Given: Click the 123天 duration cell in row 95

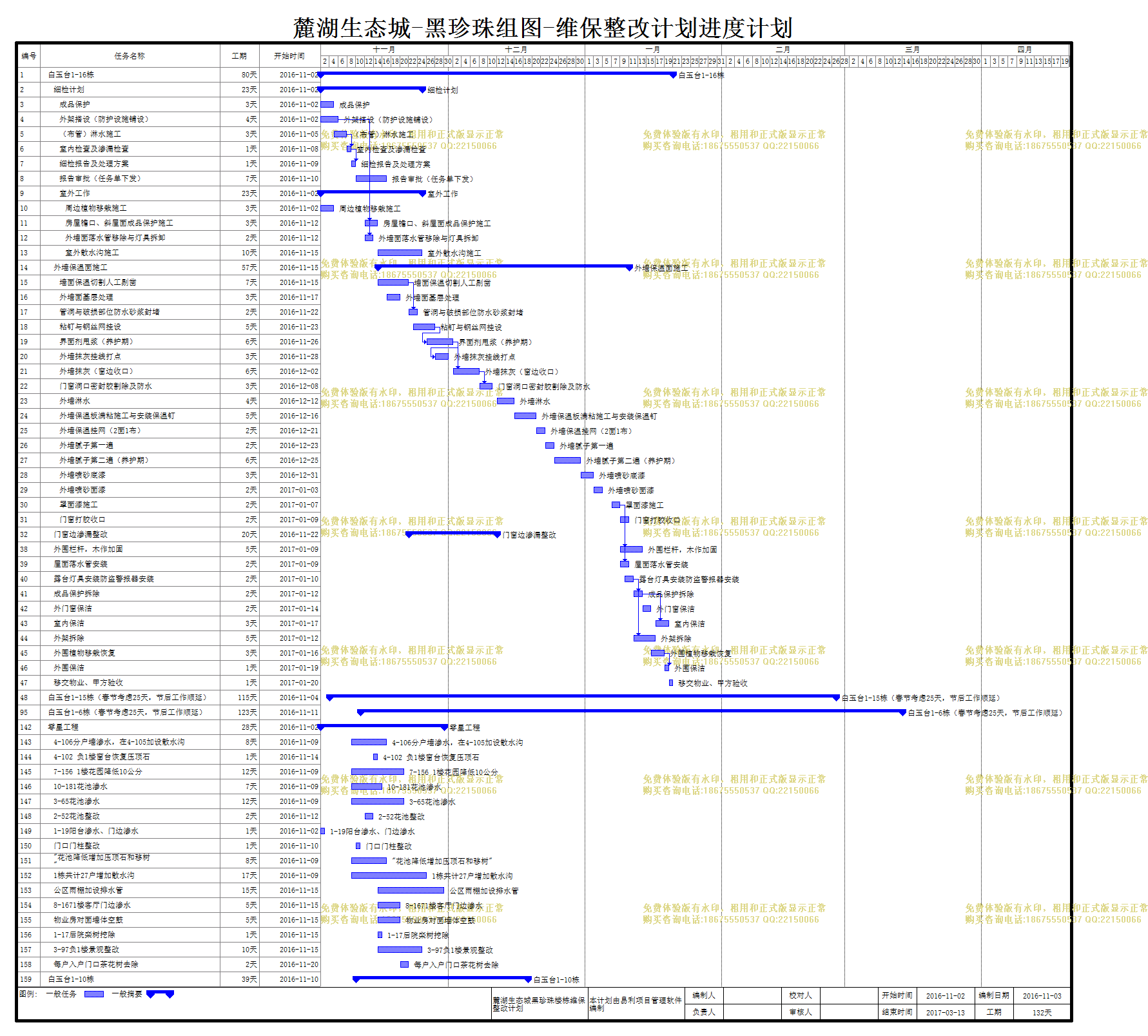Looking at the screenshot, I should point(239,712).
